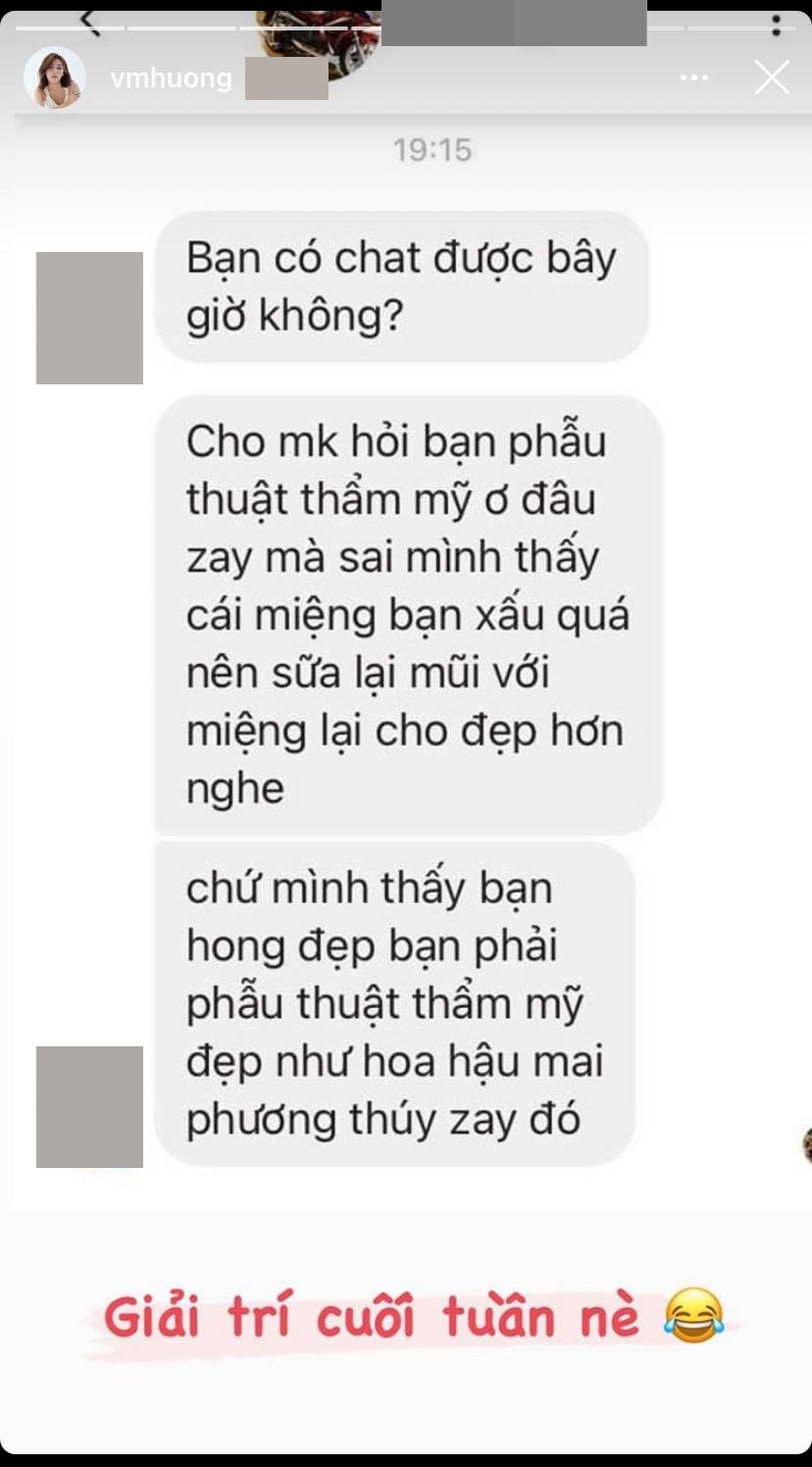Screen dimensions: 812x1467
Task: Tap the gray tag next to vmhuong
Action: 286,78
